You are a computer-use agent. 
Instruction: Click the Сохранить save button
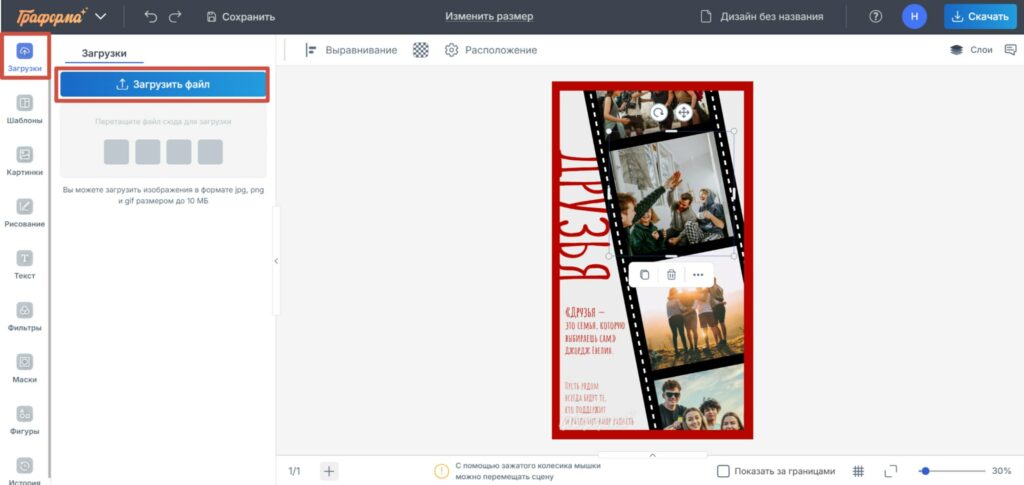240,17
